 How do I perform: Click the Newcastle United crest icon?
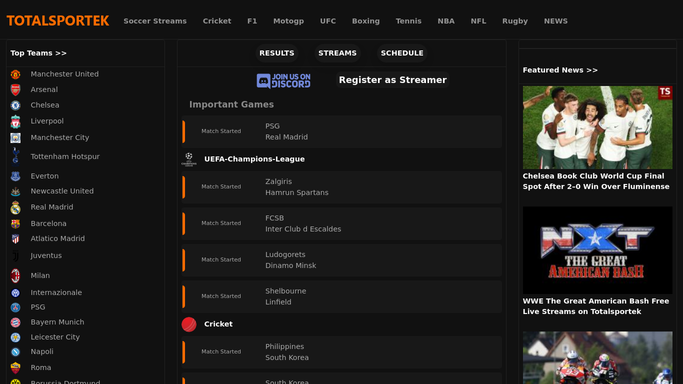[15, 192]
